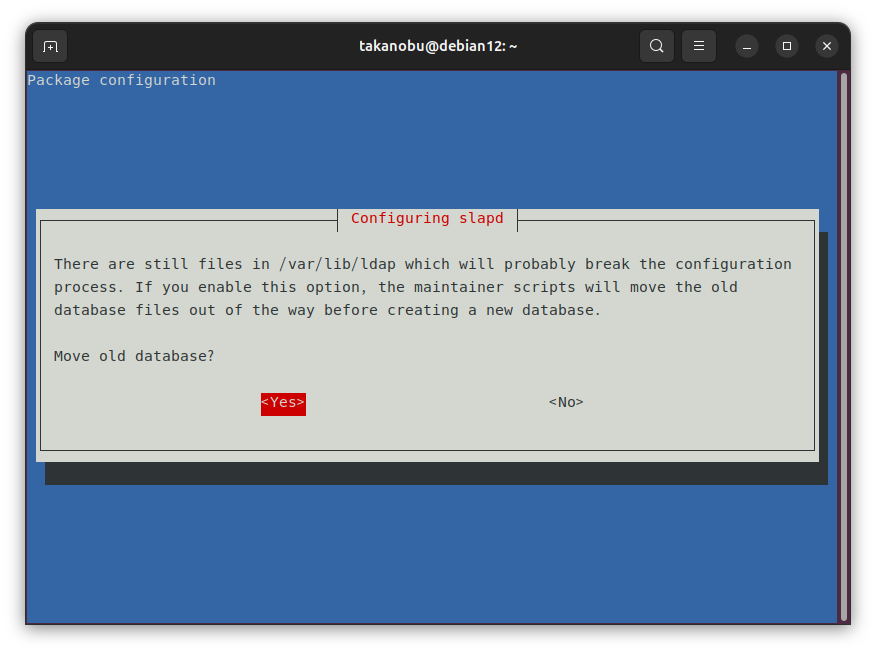Select <Yes> to move old database
The height and width of the screenshot is (653, 876).
283,402
